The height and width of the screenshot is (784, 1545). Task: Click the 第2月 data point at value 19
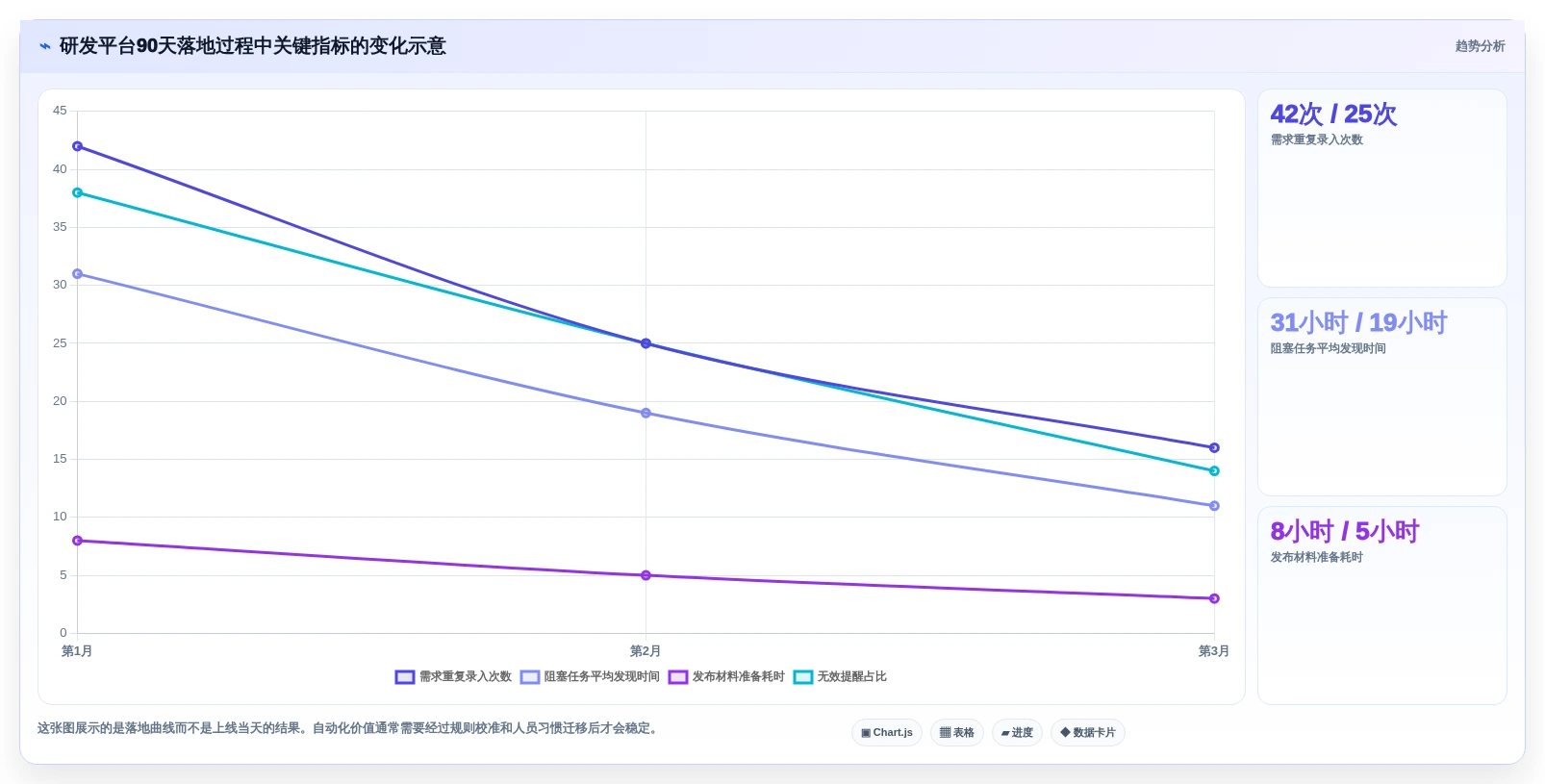(x=646, y=414)
